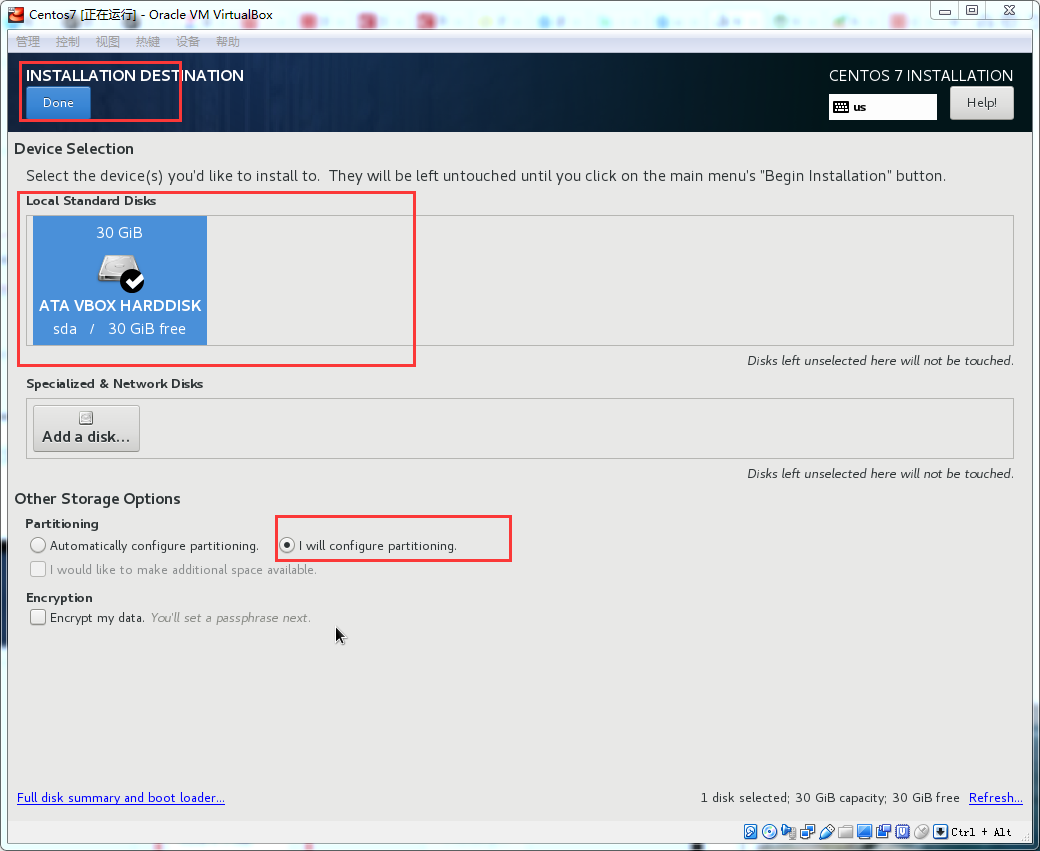1040x851 pixels.
Task: Select Automatically configure partitioning
Action: tap(37, 544)
